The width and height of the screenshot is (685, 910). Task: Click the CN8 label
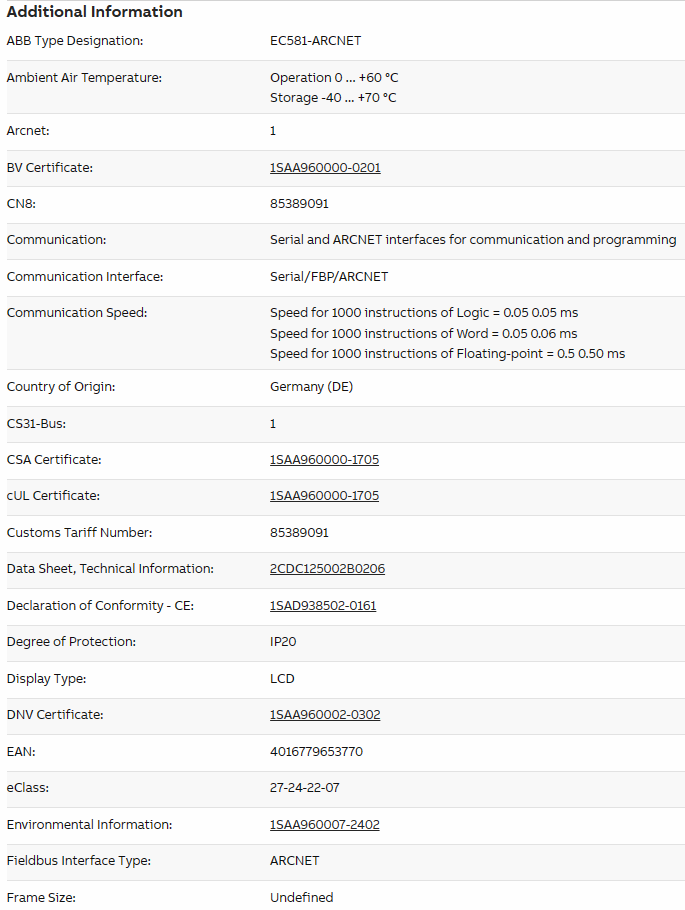click(x=21, y=204)
